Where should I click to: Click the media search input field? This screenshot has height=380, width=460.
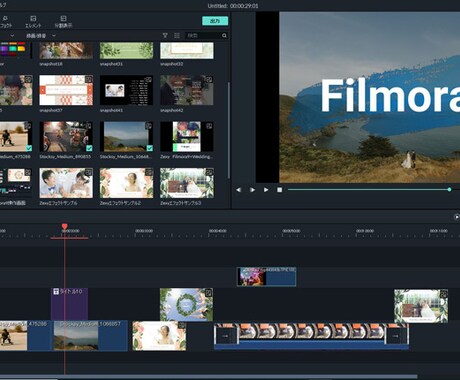(x=203, y=35)
